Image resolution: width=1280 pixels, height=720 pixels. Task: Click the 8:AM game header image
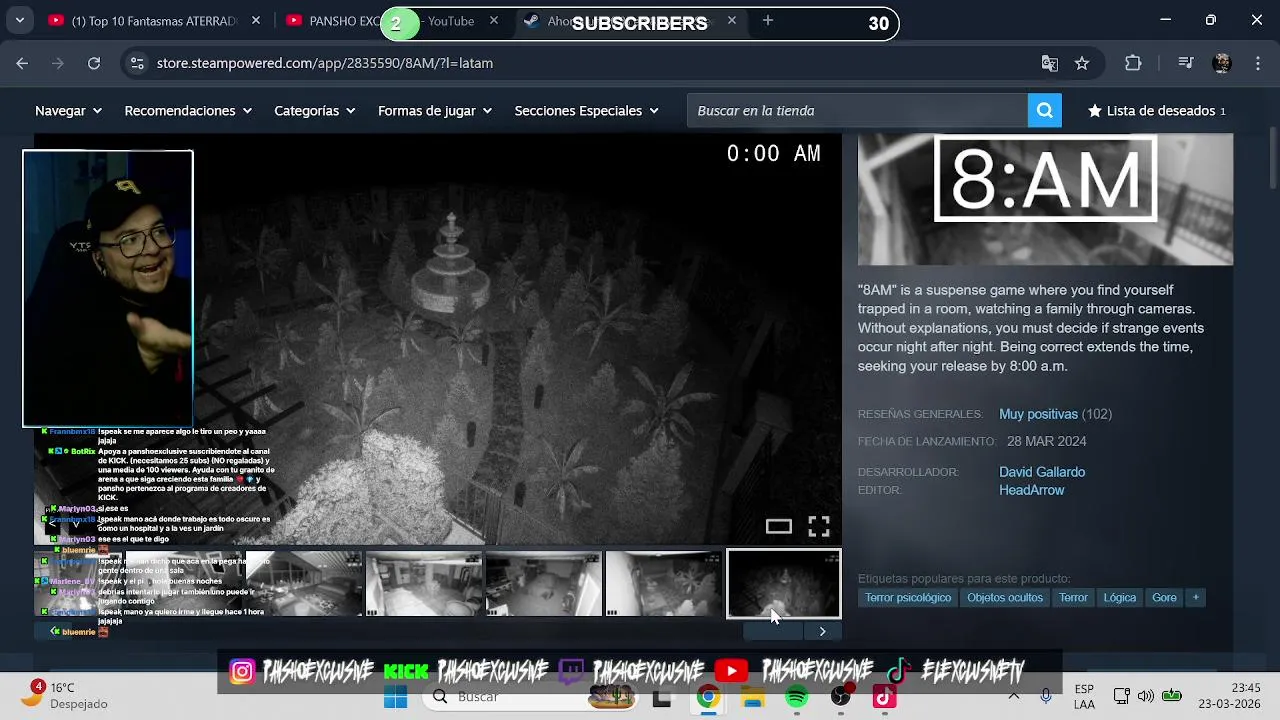pyautogui.click(x=1045, y=200)
